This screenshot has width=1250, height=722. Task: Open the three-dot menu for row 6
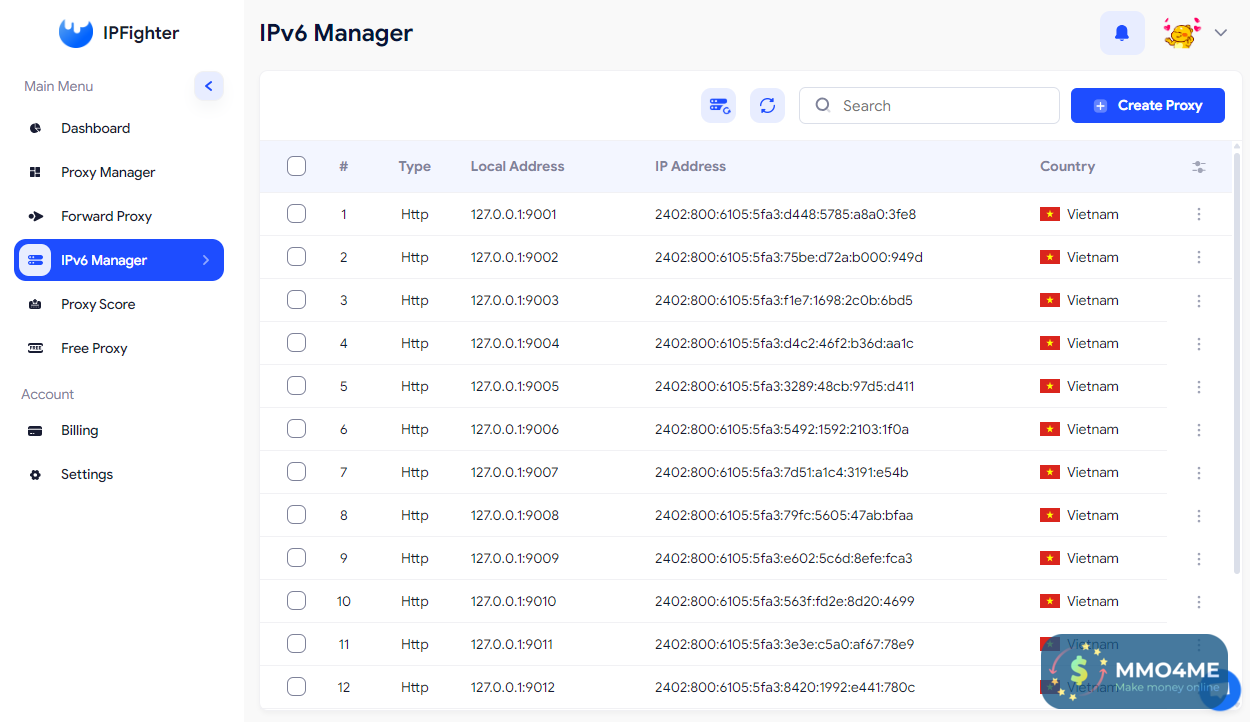click(1199, 429)
